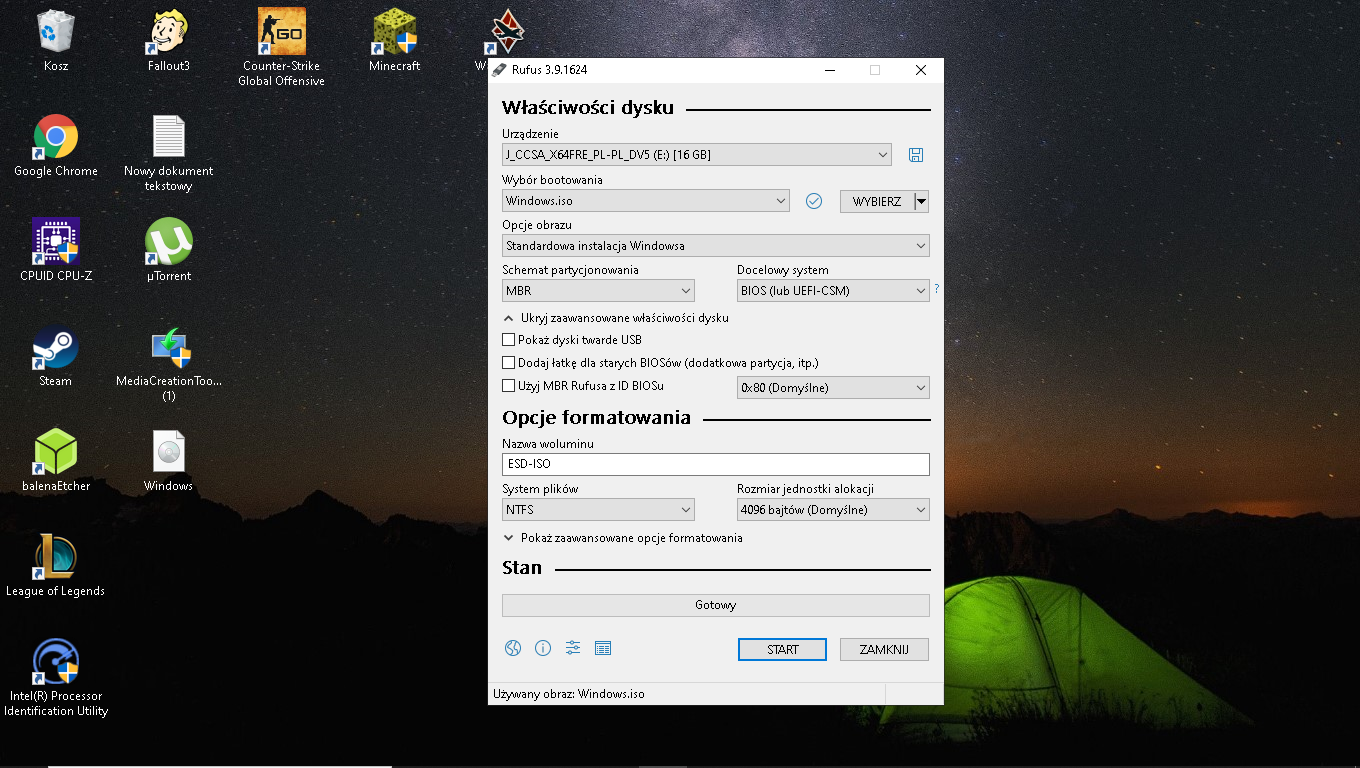Screen dimensions: 1360x768
Task: Click the ZAMKNIJ button
Action: click(884, 650)
